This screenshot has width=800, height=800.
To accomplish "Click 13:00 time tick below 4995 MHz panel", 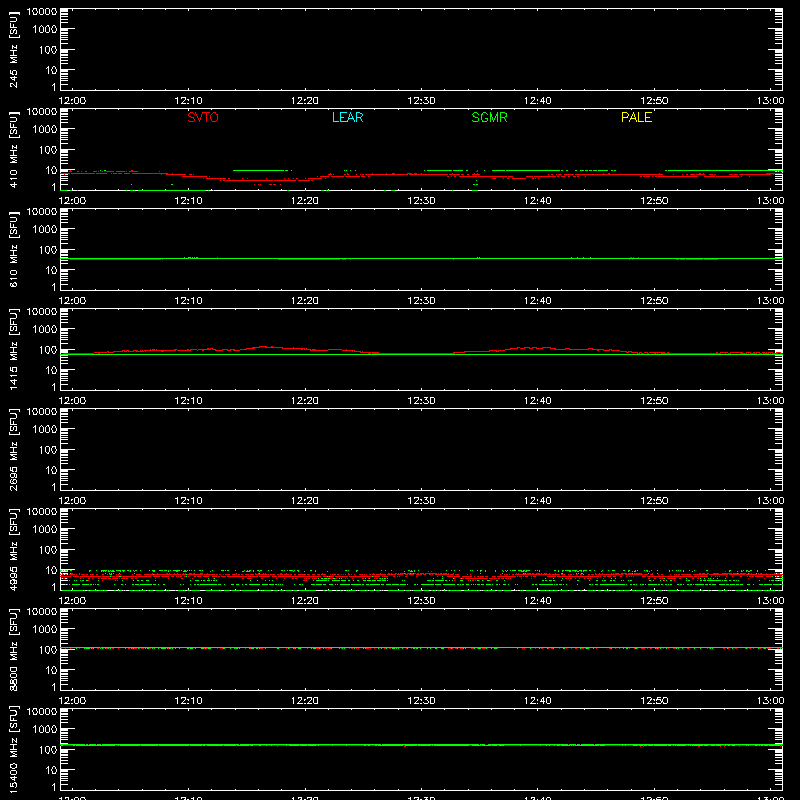I will tap(770, 601).
